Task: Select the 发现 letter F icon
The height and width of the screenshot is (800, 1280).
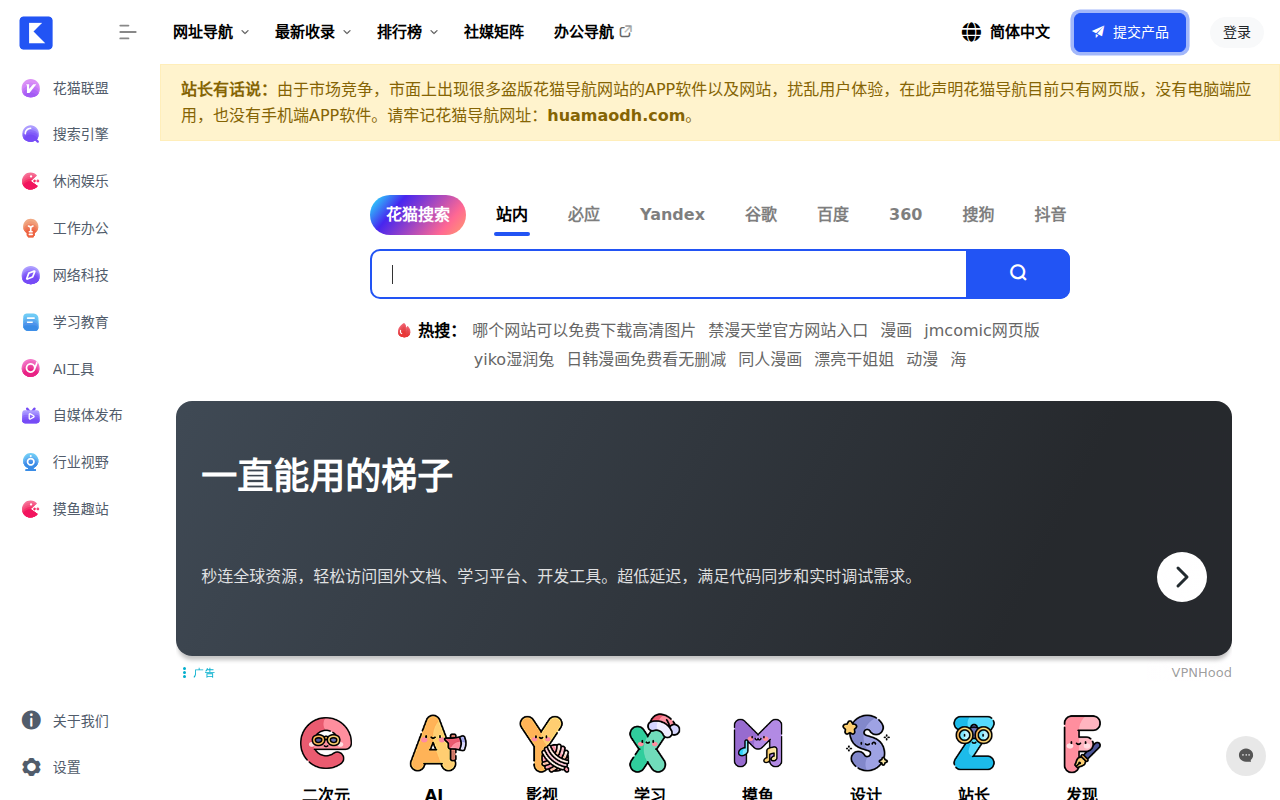Action: tap(1082, 743)
